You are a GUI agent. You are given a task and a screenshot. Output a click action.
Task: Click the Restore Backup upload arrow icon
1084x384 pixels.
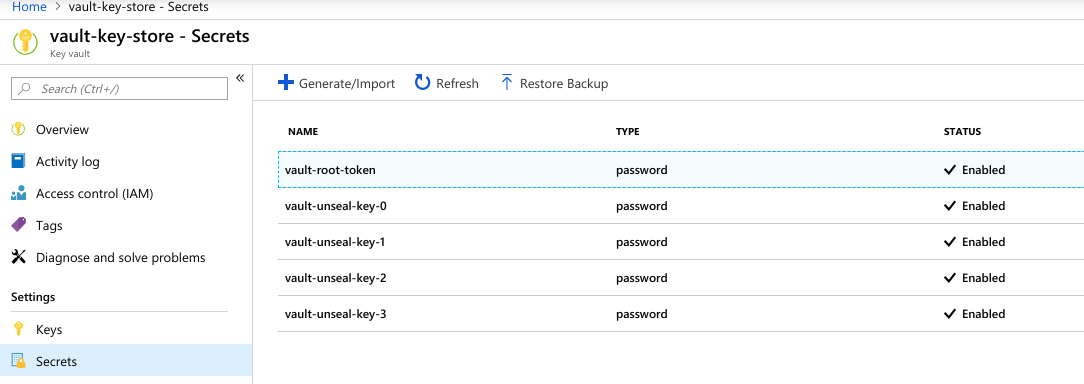[x=507, y=83]
